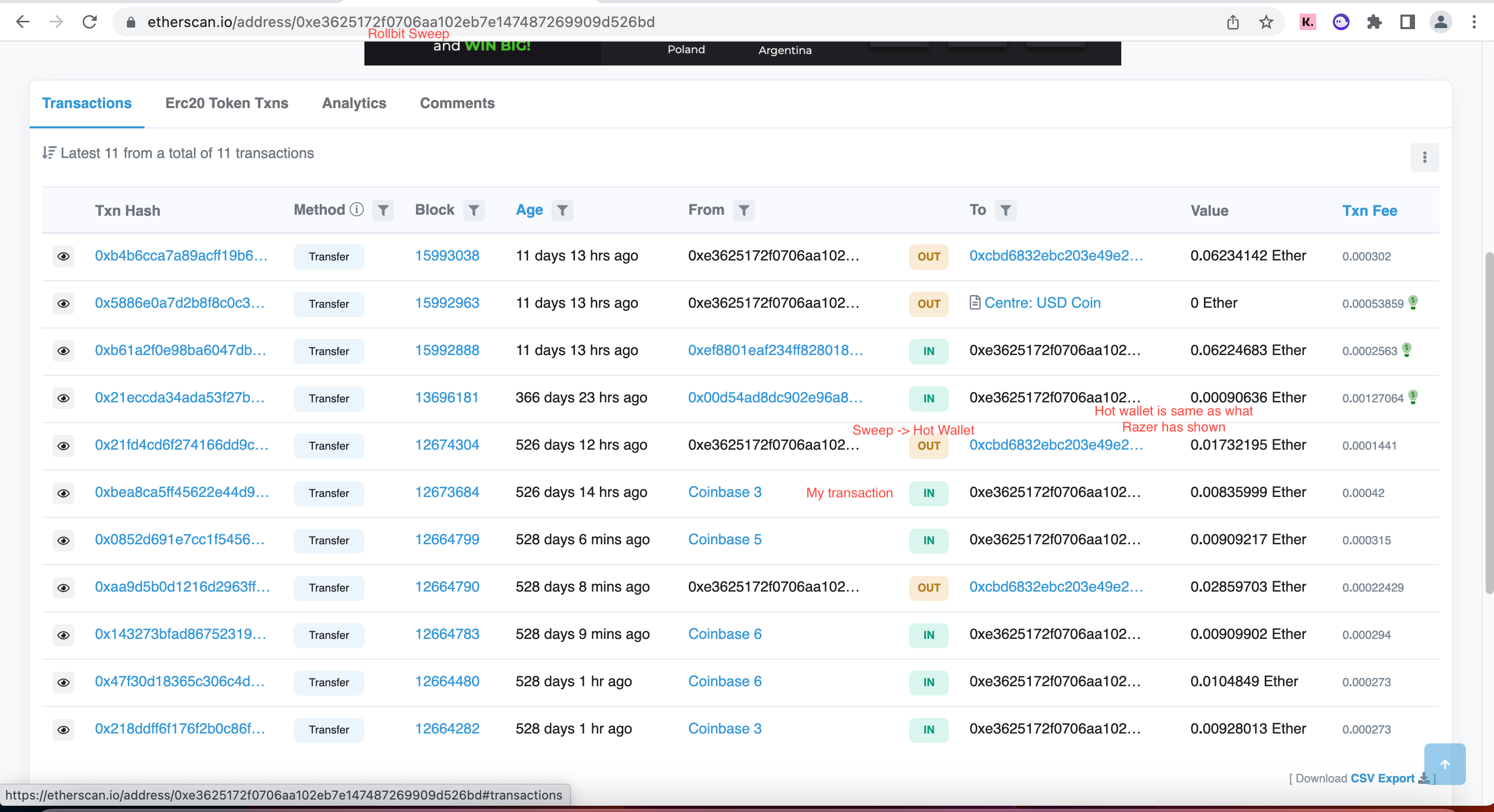Open the K. browser extension
The width and height of the screenshot is (1494, 812).
(1307, 22)
